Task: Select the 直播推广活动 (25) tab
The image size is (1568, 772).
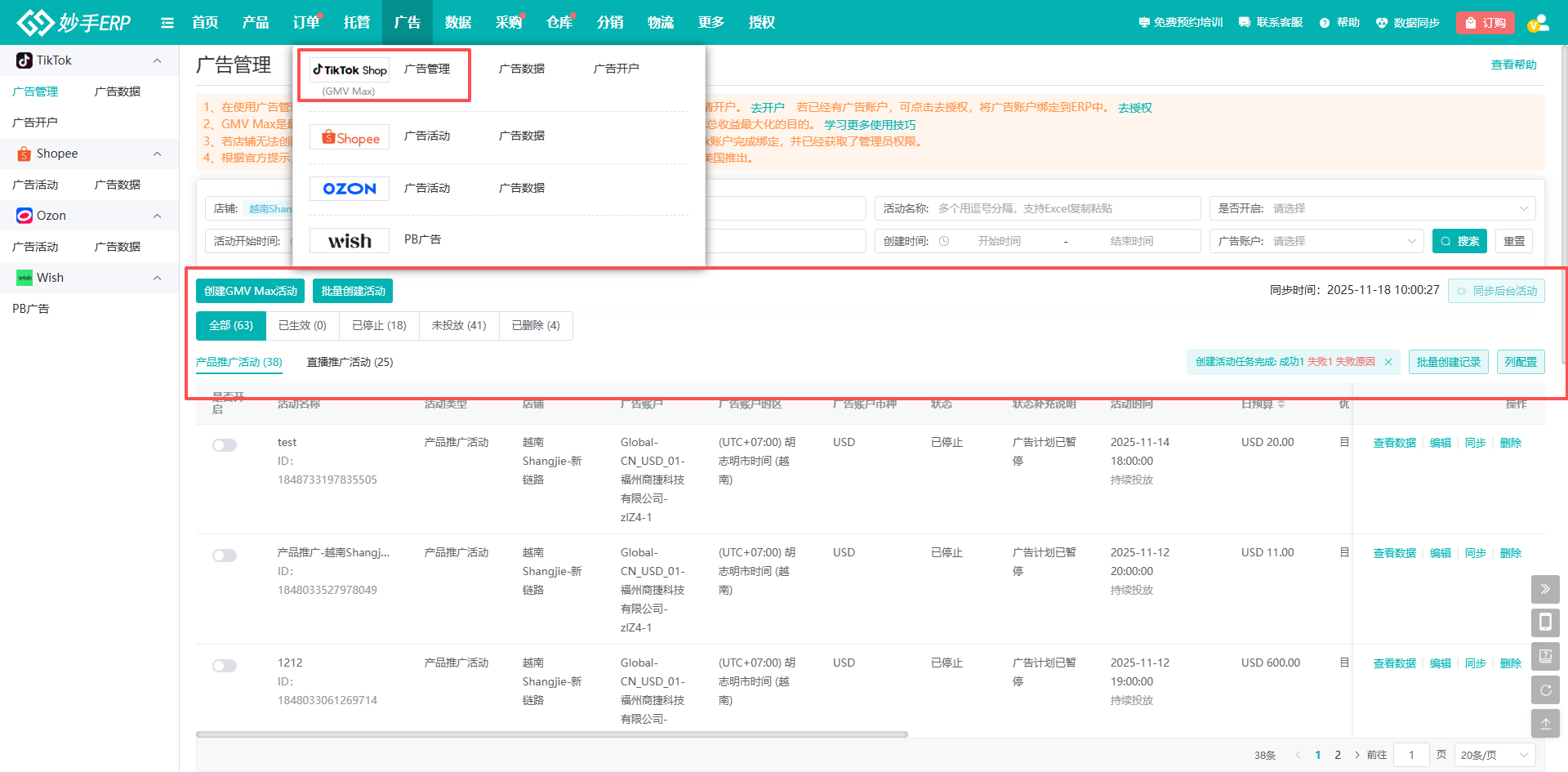Action: coord(350,362)
